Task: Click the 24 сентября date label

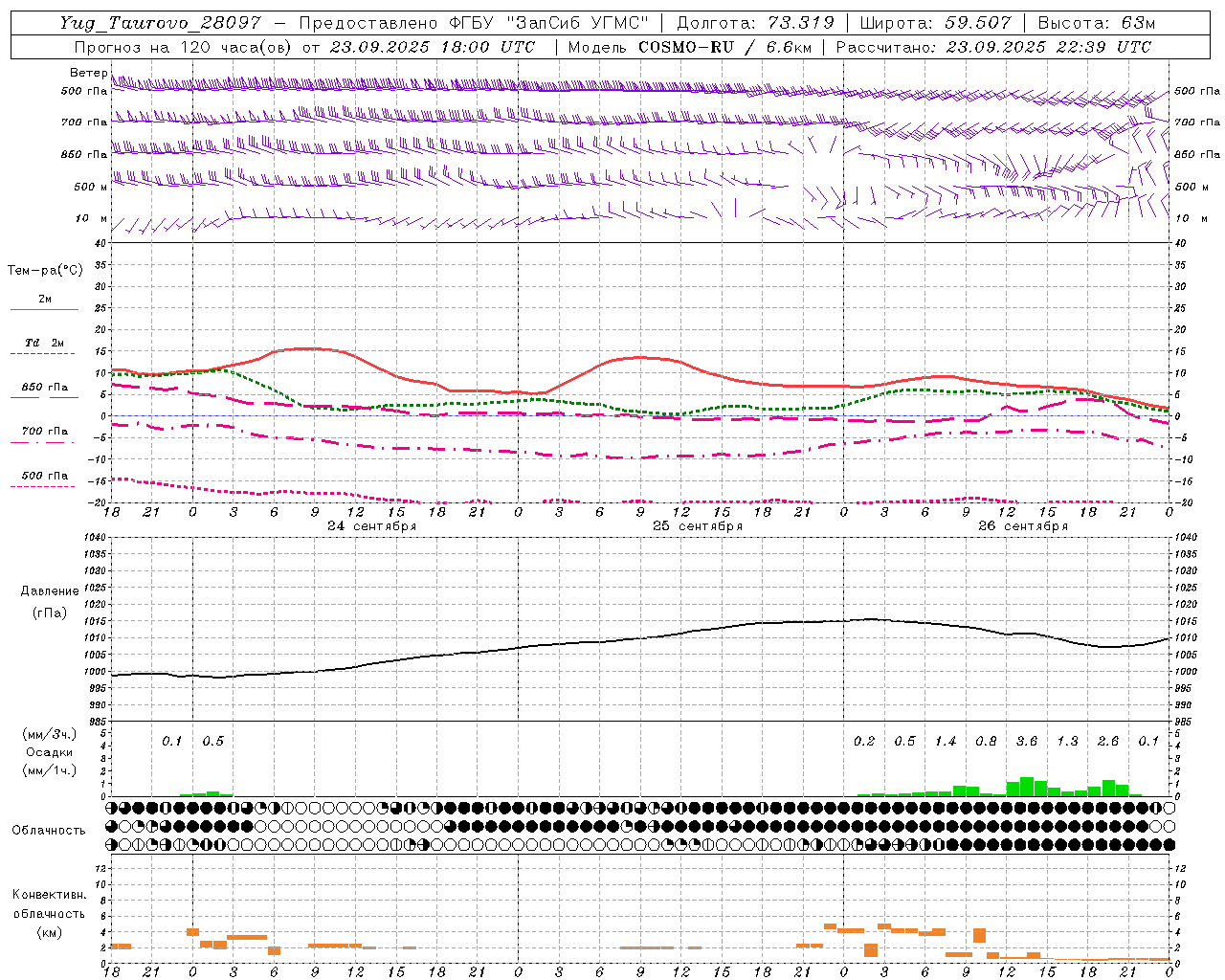Action: click(372, 526)
